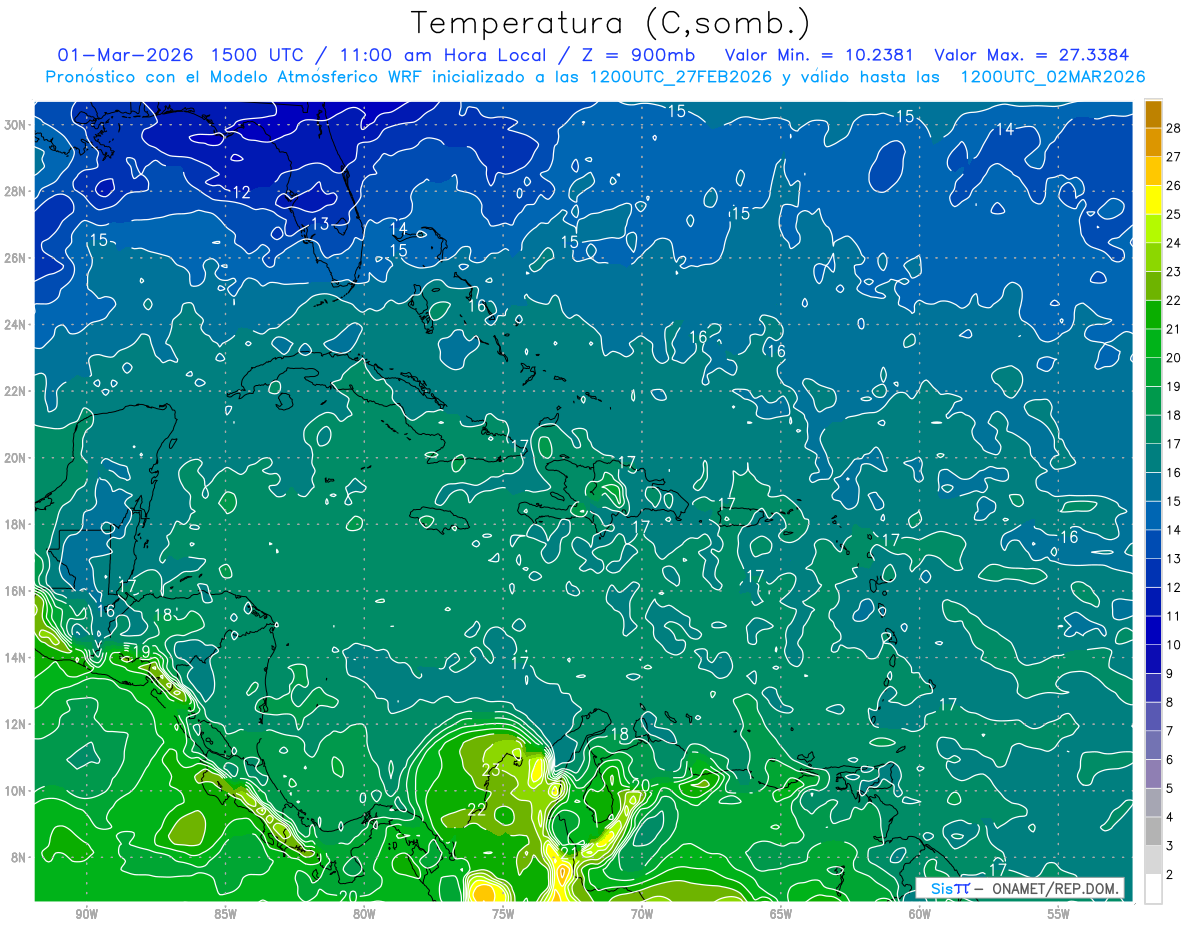
Task: Click the "19" contour label over Central America
Action: pos(141,652)
